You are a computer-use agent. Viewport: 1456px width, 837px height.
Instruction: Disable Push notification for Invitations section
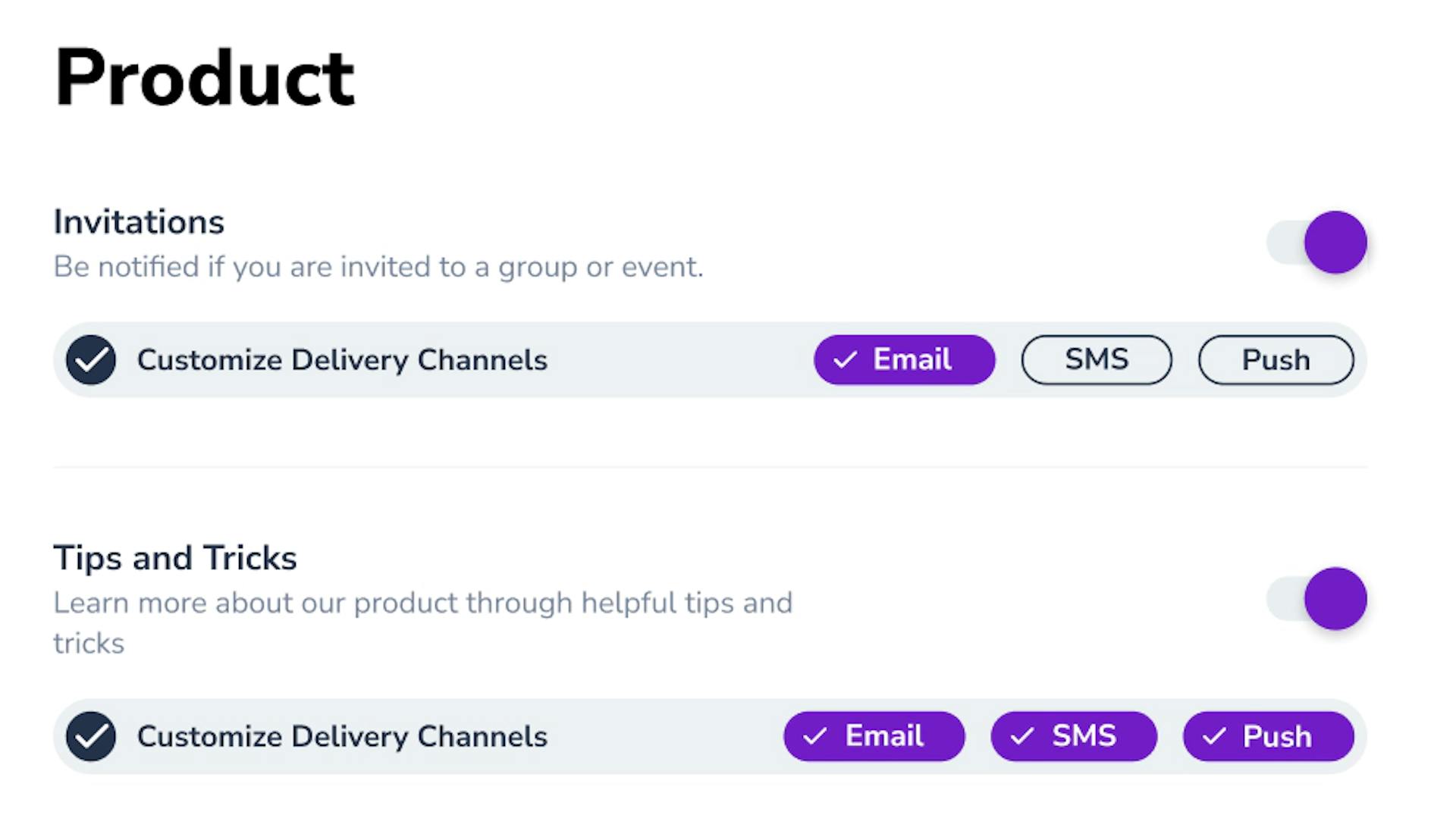click(1275, 359)
